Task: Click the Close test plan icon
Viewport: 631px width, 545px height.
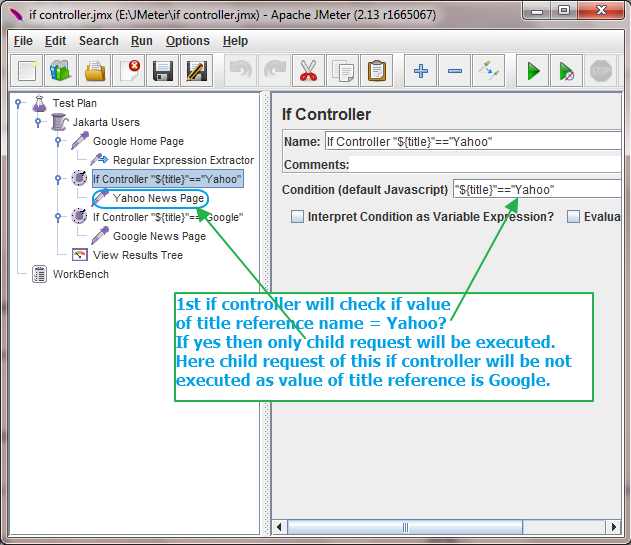Action: point(129,71)
